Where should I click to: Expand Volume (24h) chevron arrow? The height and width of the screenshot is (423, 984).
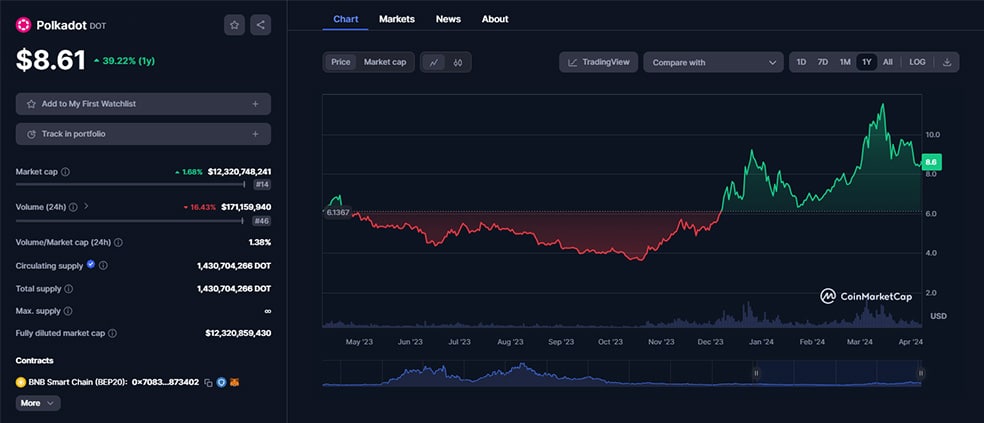point(87,206)
